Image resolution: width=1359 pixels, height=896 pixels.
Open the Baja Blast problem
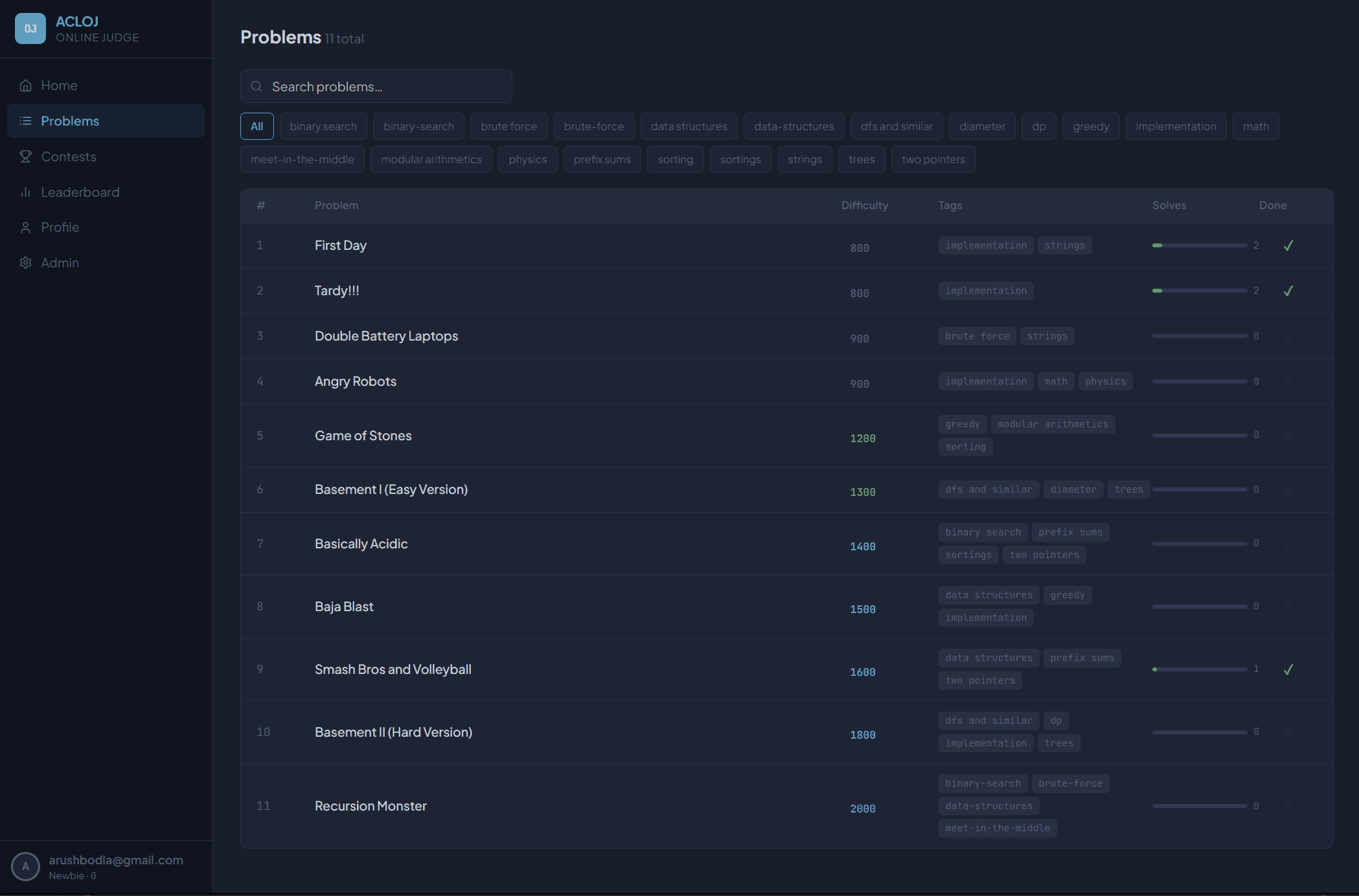click(x=344, y=607)
